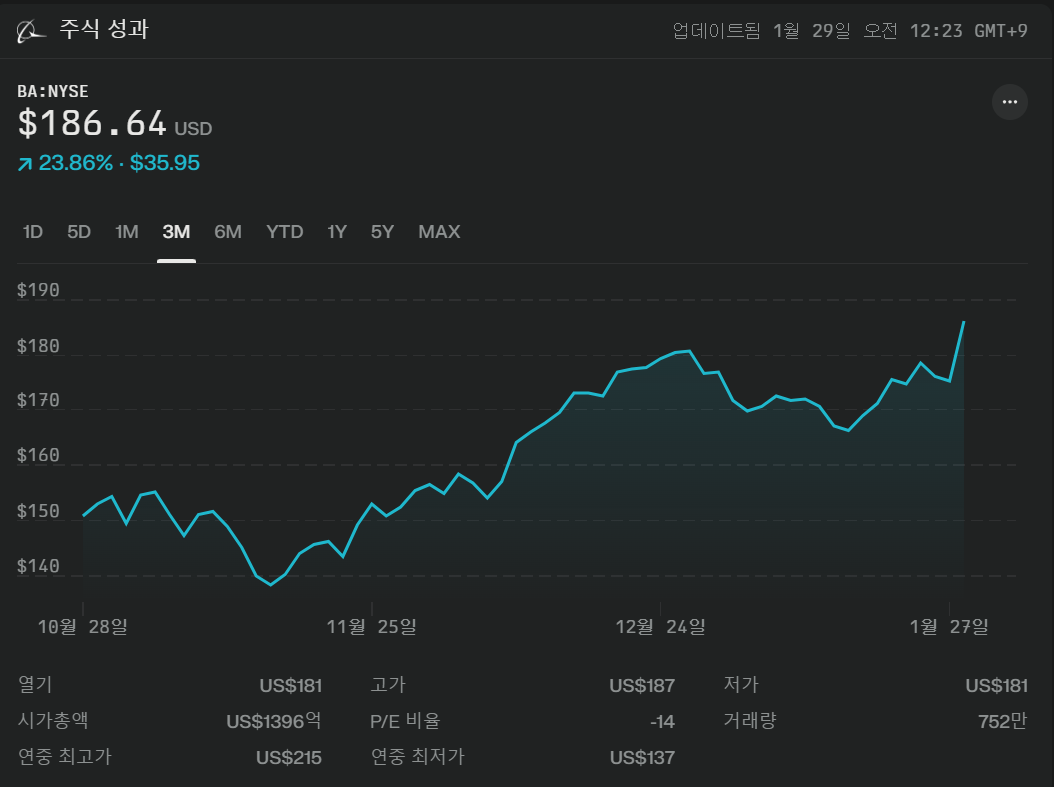
Task: Show the MAX range chart
Action: (439, 232)
